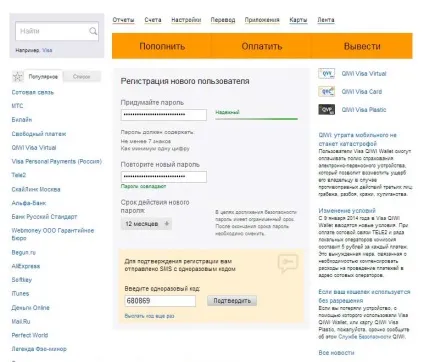
Task: Open the Перевод menu item
Action: 223,20
